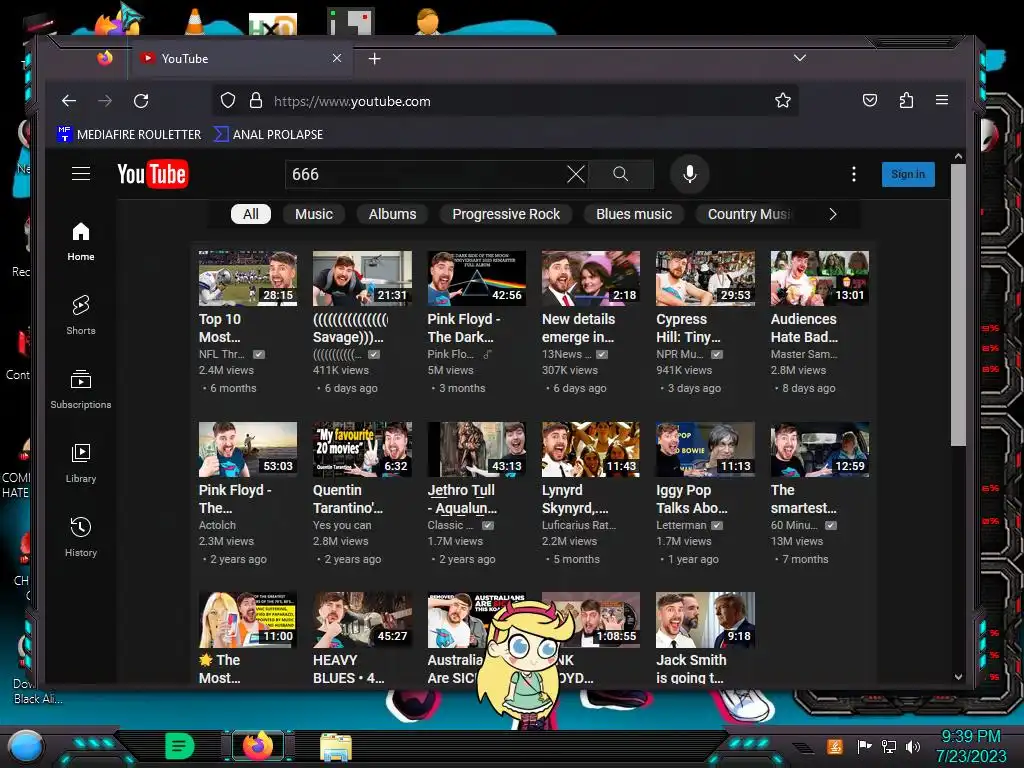The image size is (1024, 768).
Task: Expand the list all tabs chevron
Action: click(799, 58)
